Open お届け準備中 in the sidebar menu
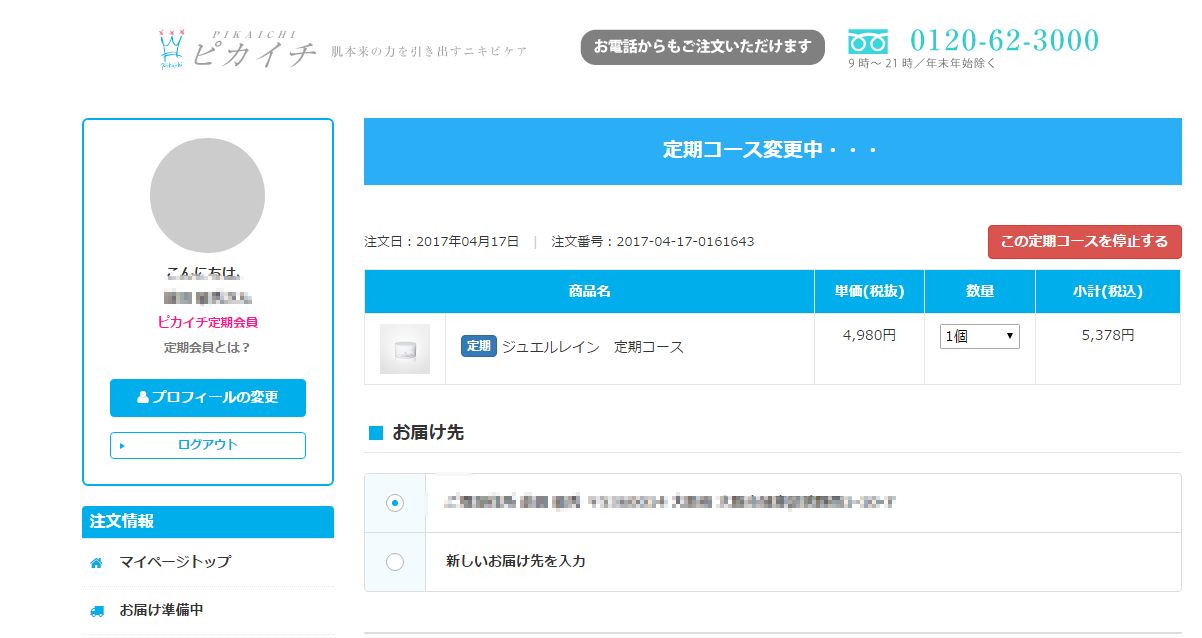This screenshot has height=638, width=1202. (x=161, y=610)
